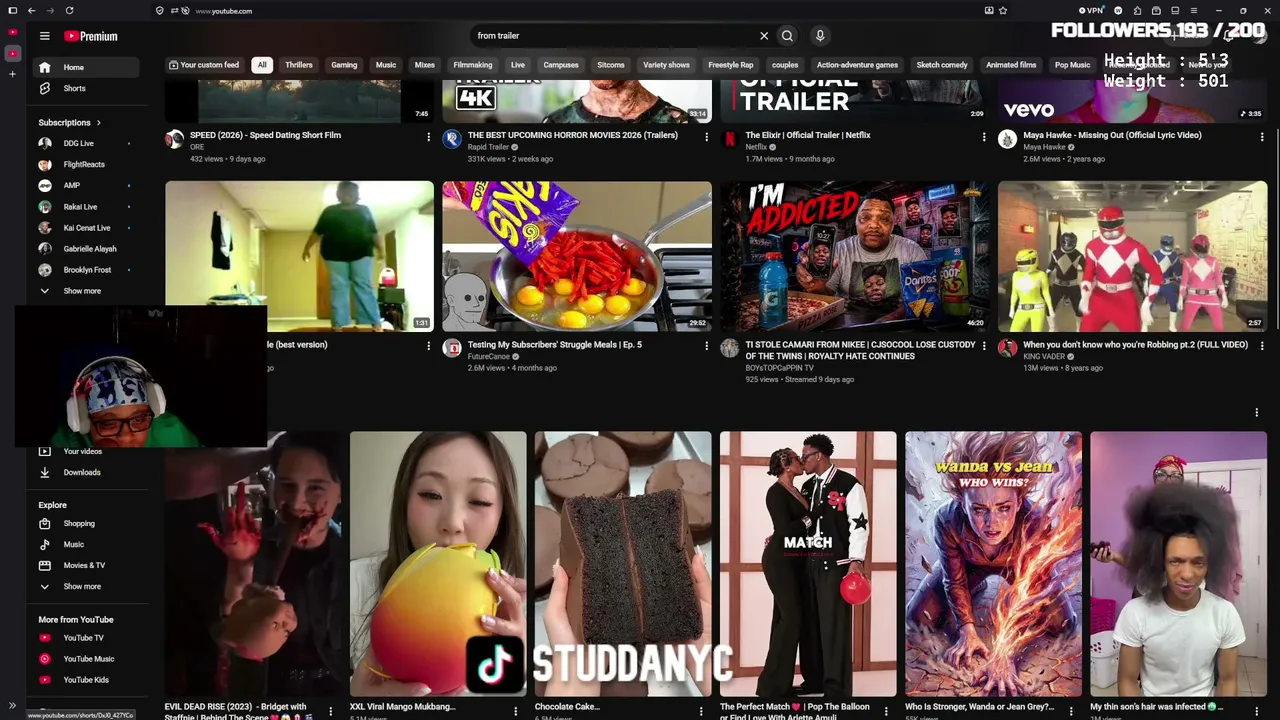The image size is (1280, 720).
Task: Select the Freestyle Rap chip
Action: 731,65
